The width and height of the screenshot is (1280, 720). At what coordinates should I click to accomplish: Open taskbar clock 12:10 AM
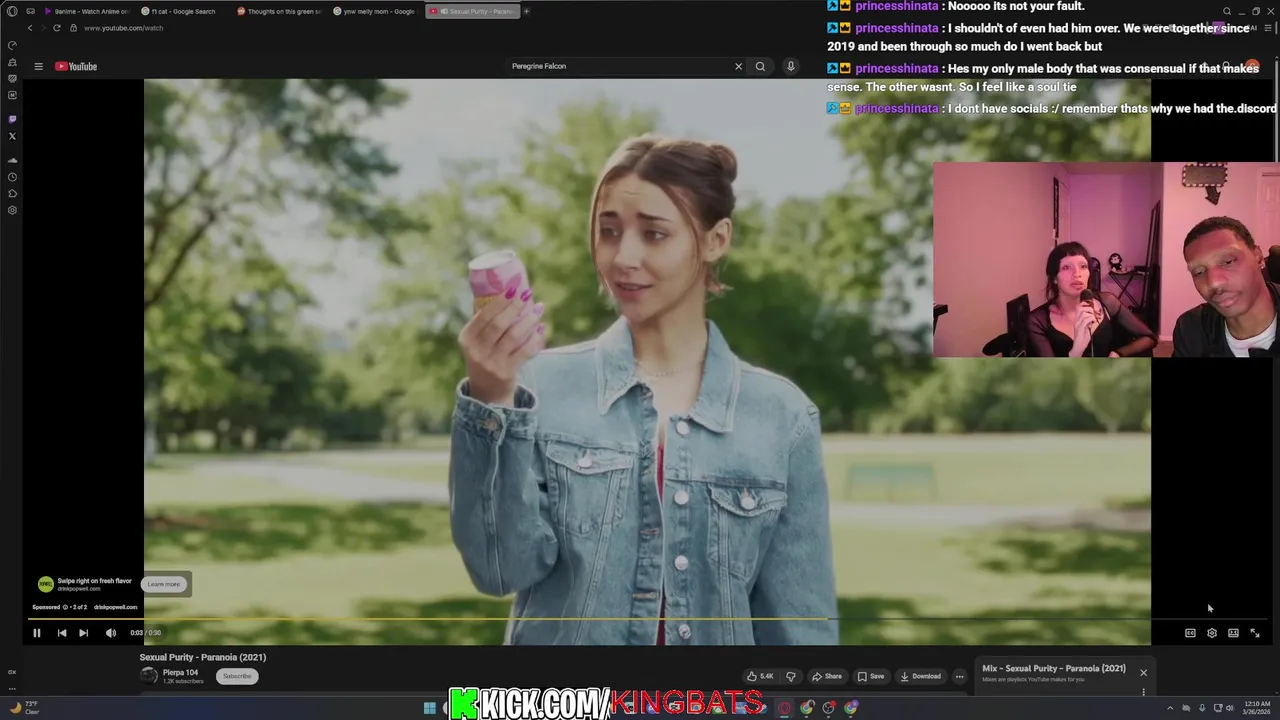(x=1256, y=708)
